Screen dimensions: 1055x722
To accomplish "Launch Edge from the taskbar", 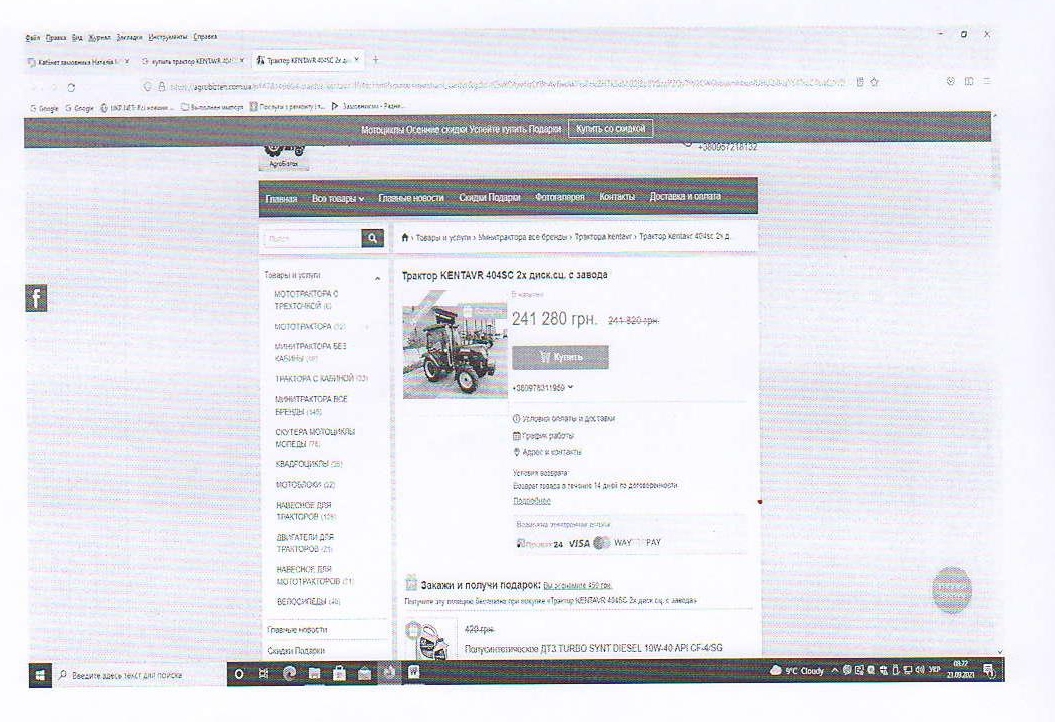I will [289, 673].
